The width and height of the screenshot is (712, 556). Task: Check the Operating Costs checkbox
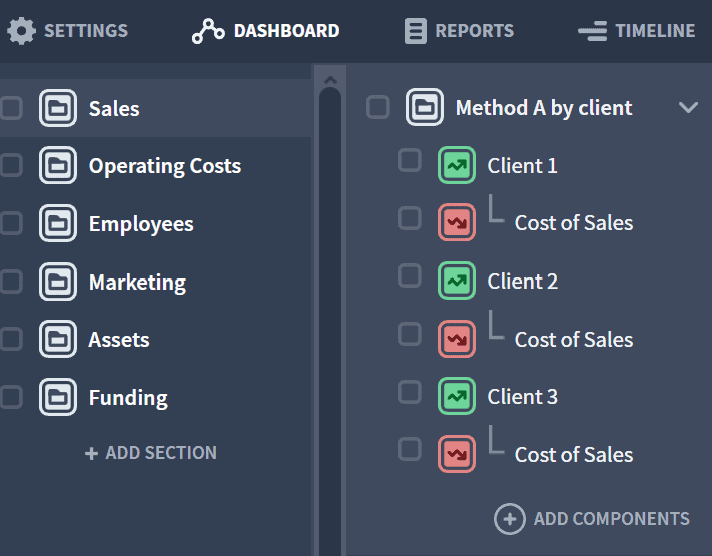pyautogui.click(x=11, y=165)
